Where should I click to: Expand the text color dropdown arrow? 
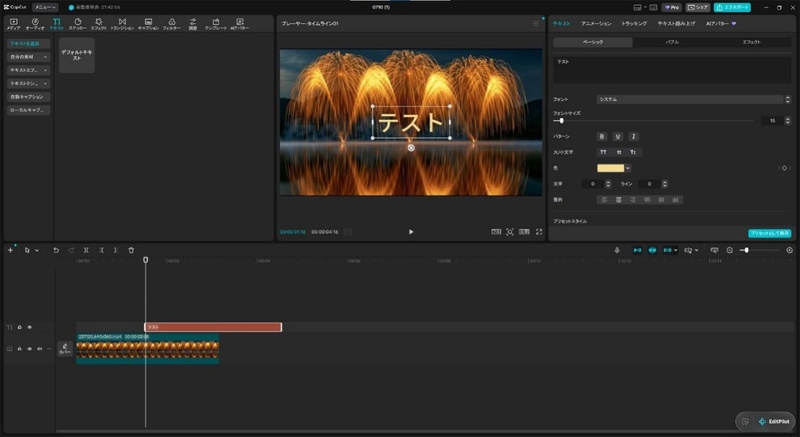[x=628, y=168]
